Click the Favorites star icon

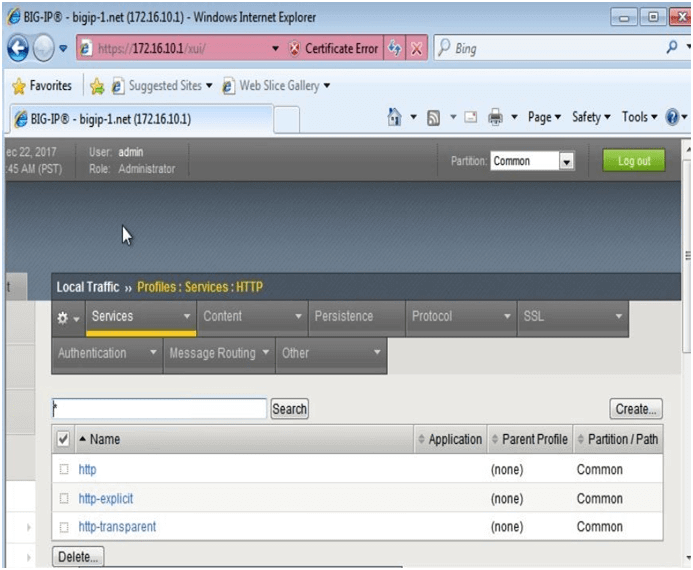coord(18,86)
